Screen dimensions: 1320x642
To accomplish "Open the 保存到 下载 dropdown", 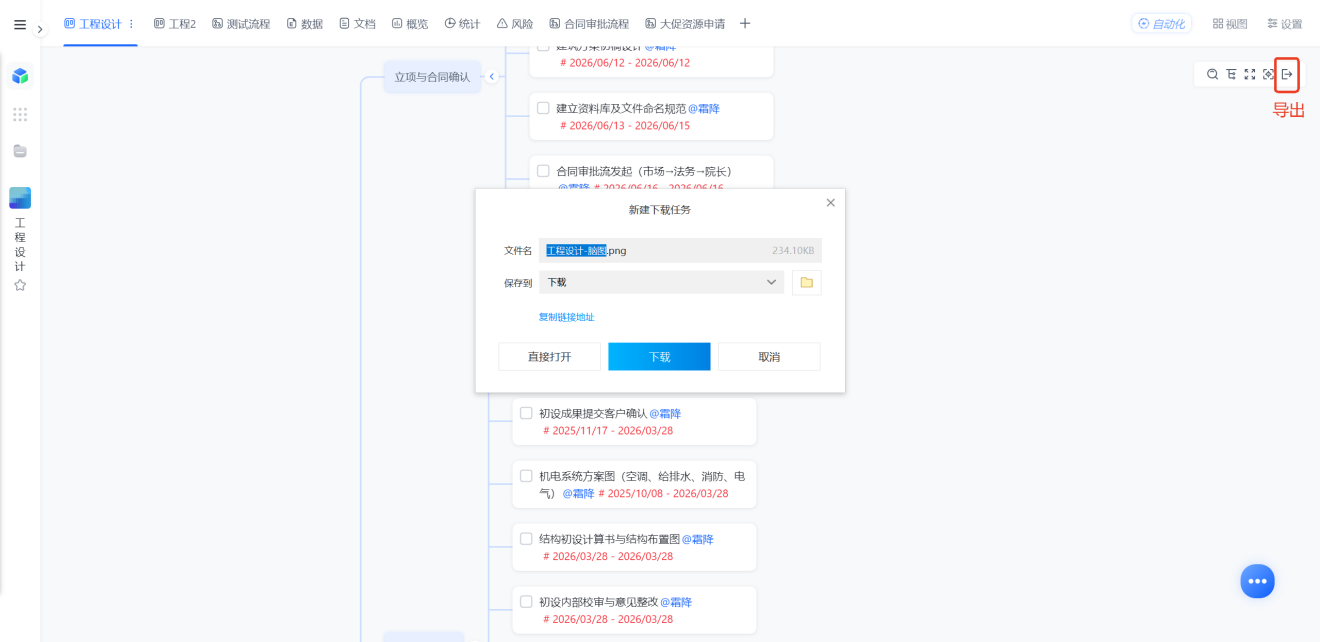I will (661, 282).
